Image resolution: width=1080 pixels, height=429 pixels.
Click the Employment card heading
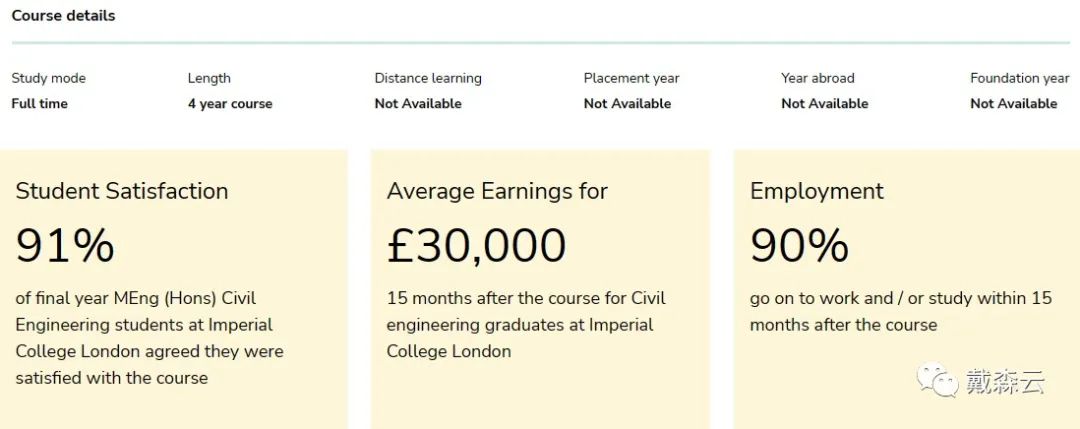point(817,191)
